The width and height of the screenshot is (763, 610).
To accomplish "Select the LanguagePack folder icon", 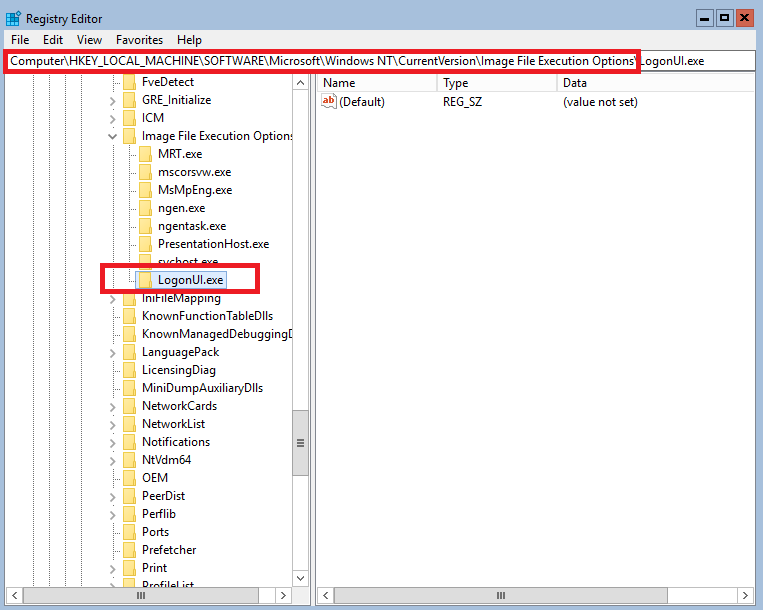I will click(129, 352).
